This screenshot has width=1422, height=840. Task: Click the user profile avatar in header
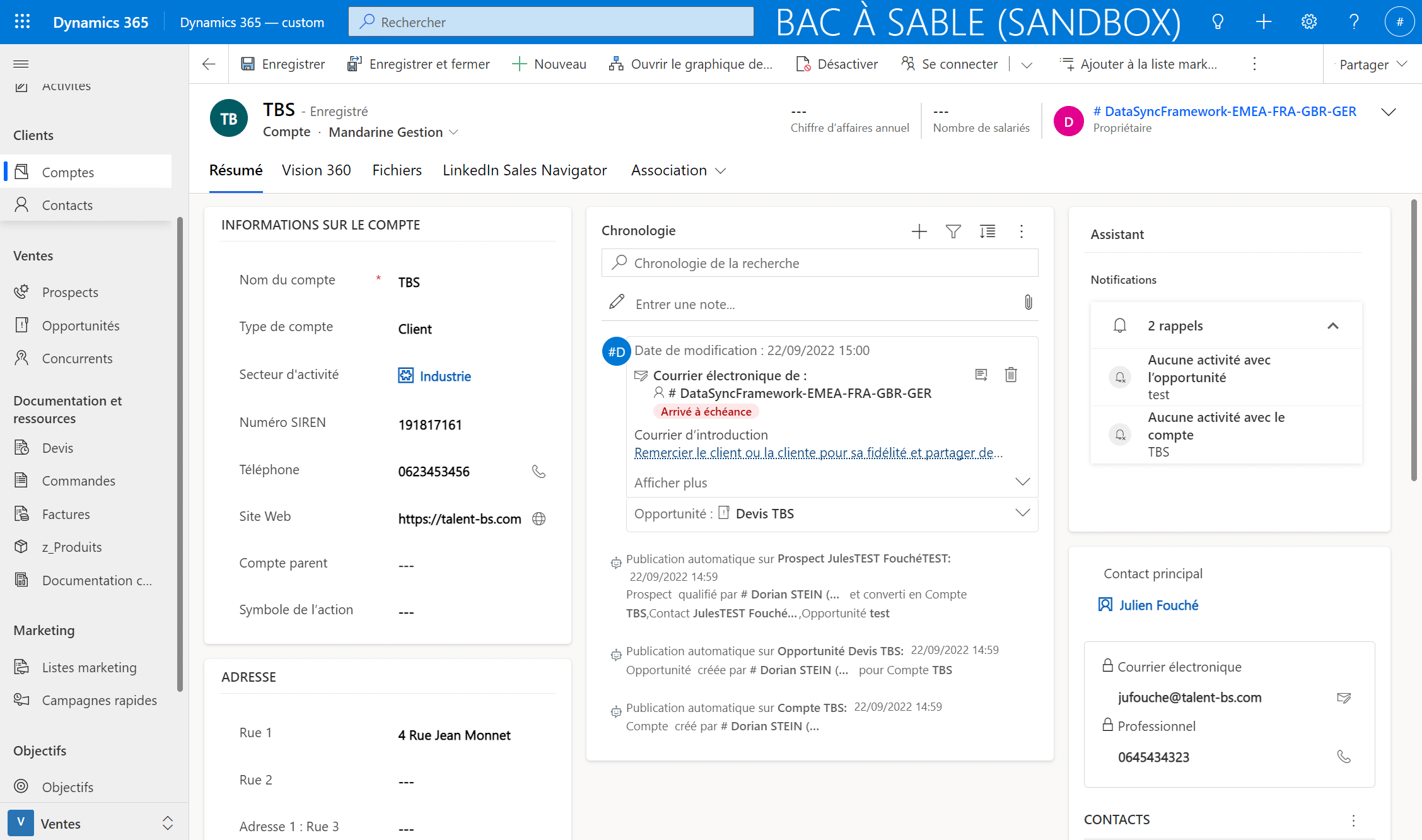1399,22
